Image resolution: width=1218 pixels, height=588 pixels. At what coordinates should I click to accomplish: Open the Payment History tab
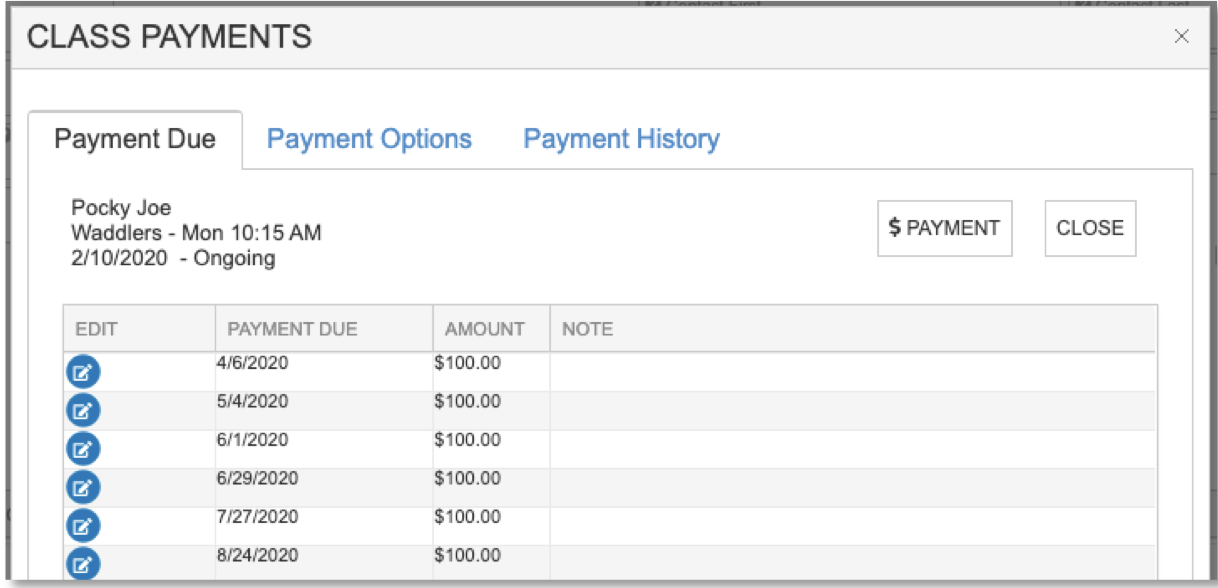pos(621,139)
